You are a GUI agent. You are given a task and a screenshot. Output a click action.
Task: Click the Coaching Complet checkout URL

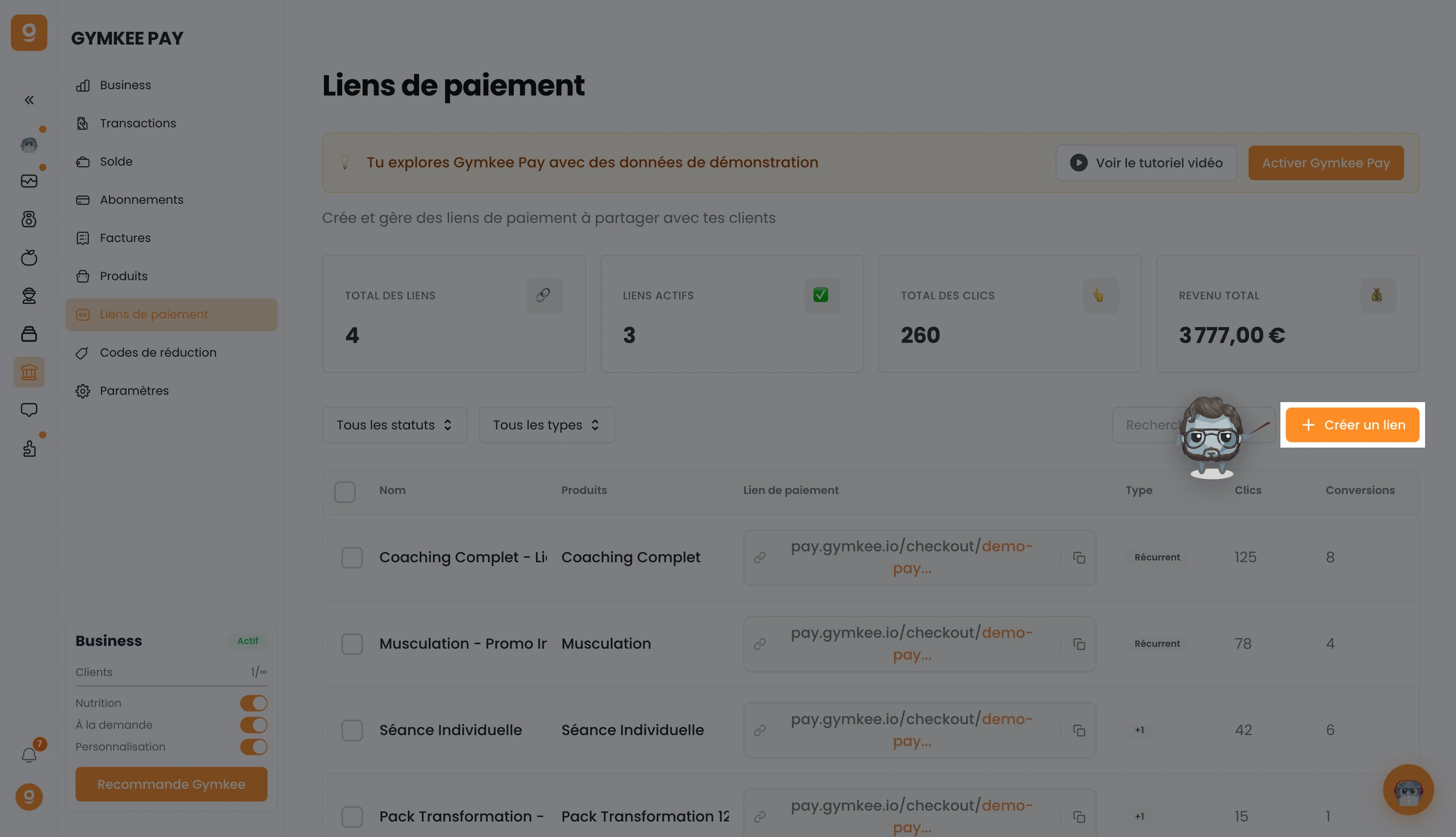[912, 557]
